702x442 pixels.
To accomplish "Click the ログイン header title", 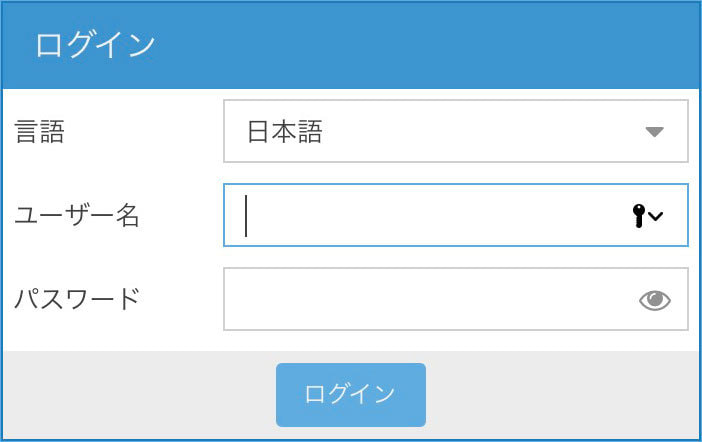I will 95,45.
